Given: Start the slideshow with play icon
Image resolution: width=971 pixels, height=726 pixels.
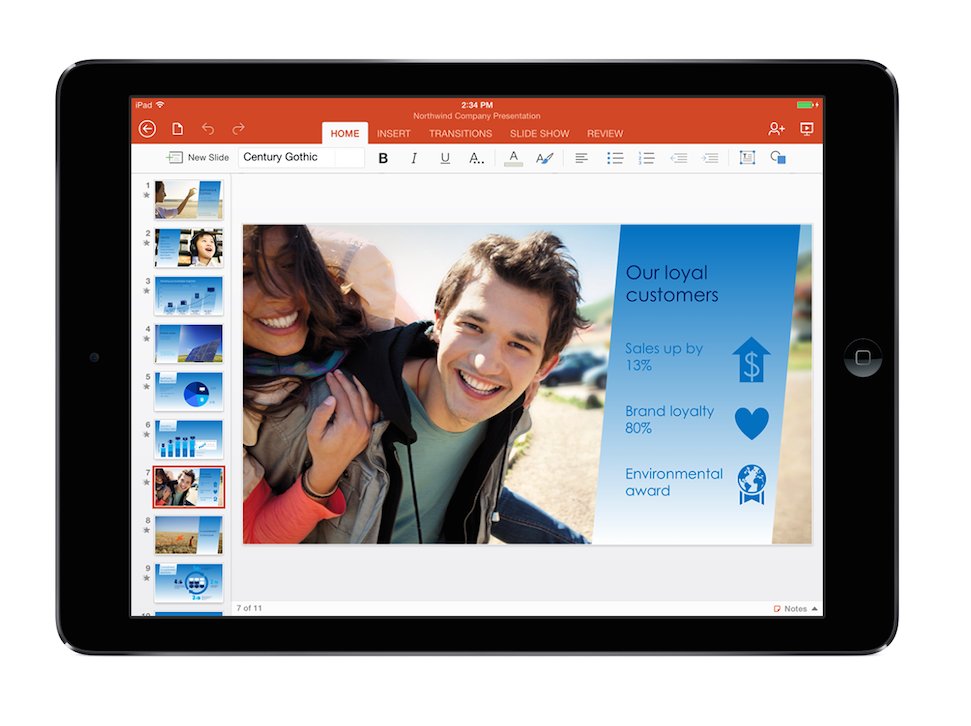Looking at the screenshot, I should click(x=807, y=129).
